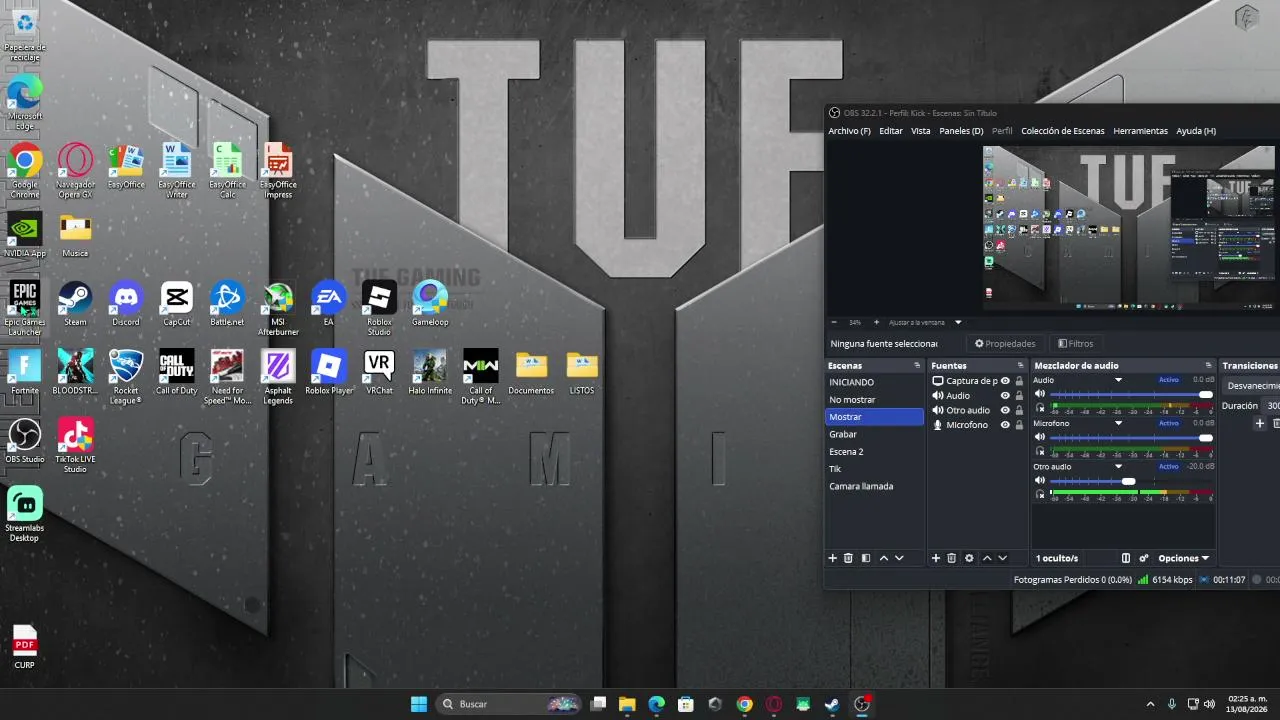Open the taskbar clock and date
Screen dimensions: 1280x720
click(x=1248, y=704)
